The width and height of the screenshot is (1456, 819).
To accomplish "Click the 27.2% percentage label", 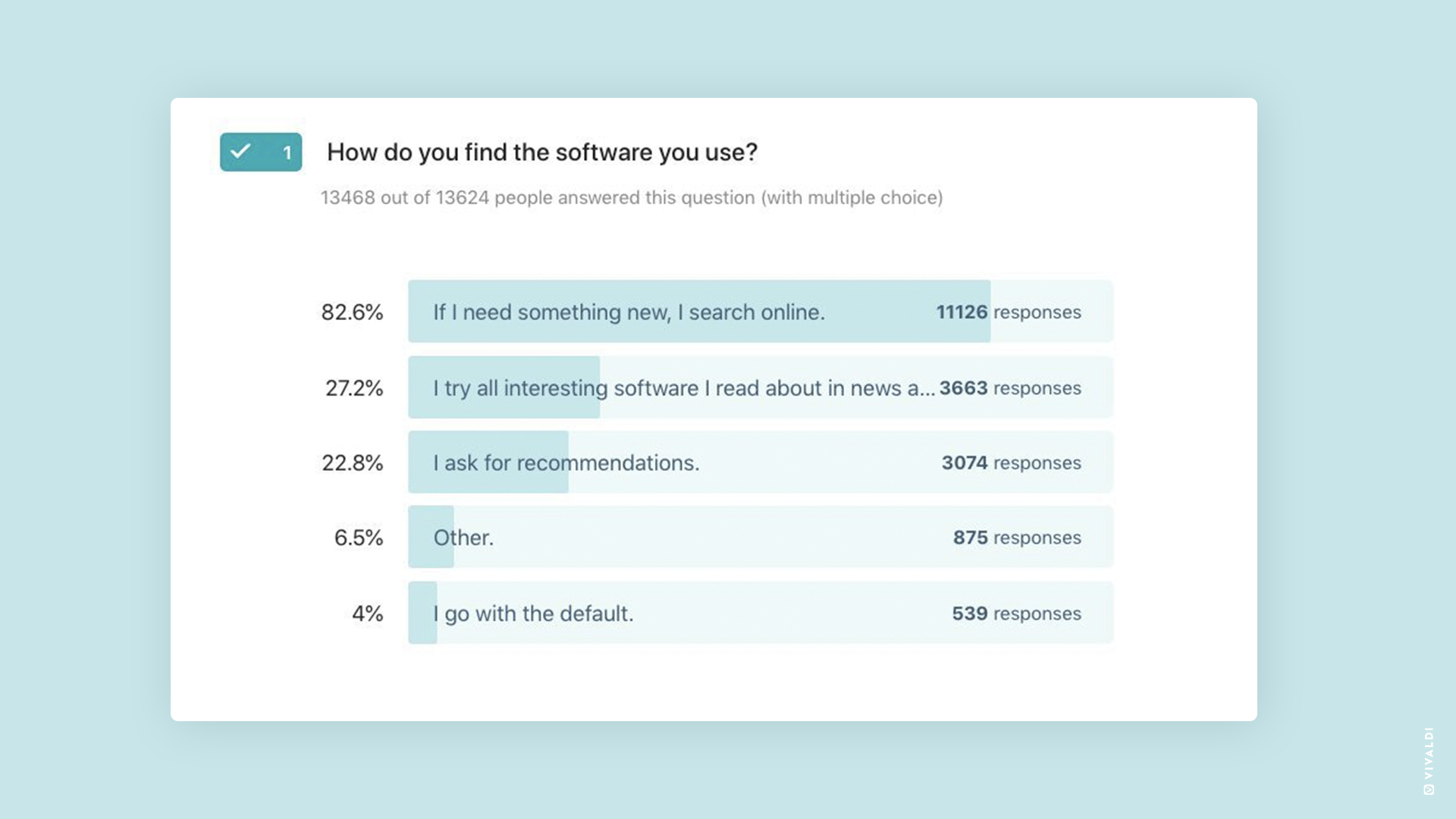I will (x=354, y=388).
